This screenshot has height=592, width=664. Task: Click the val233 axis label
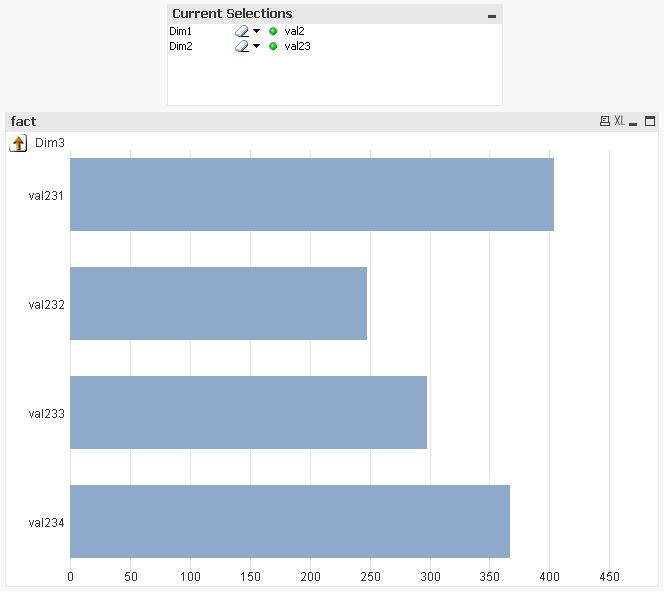[x=46, y=414]
